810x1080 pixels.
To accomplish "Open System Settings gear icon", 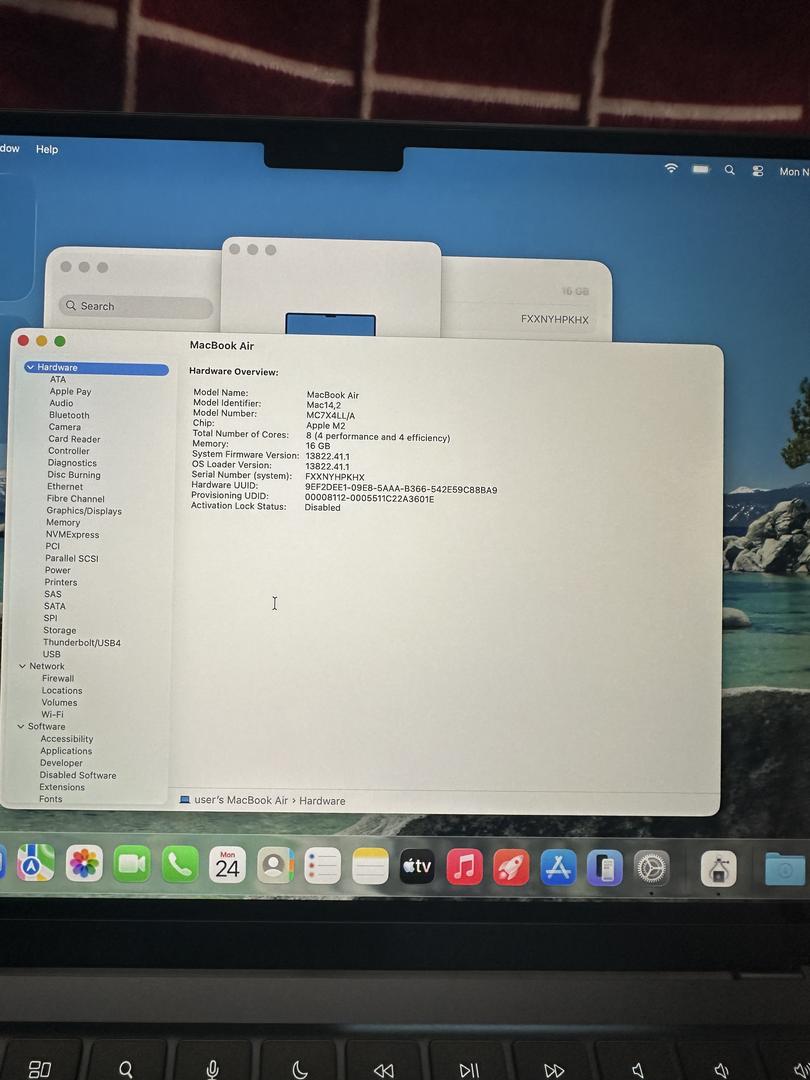I will click(652, 867).
